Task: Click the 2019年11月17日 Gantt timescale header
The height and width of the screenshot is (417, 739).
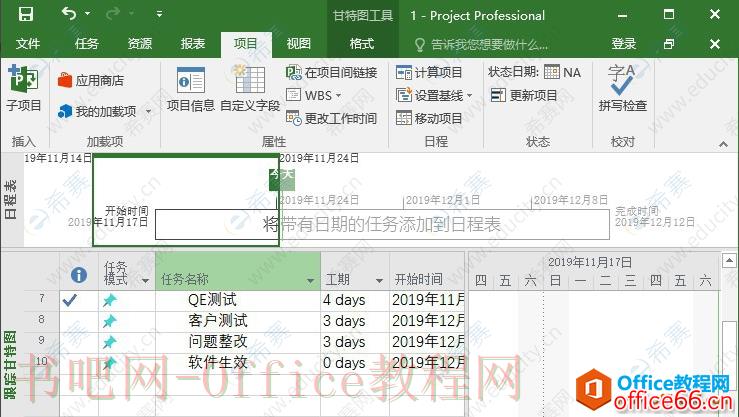Action: (x=590, y=262)
